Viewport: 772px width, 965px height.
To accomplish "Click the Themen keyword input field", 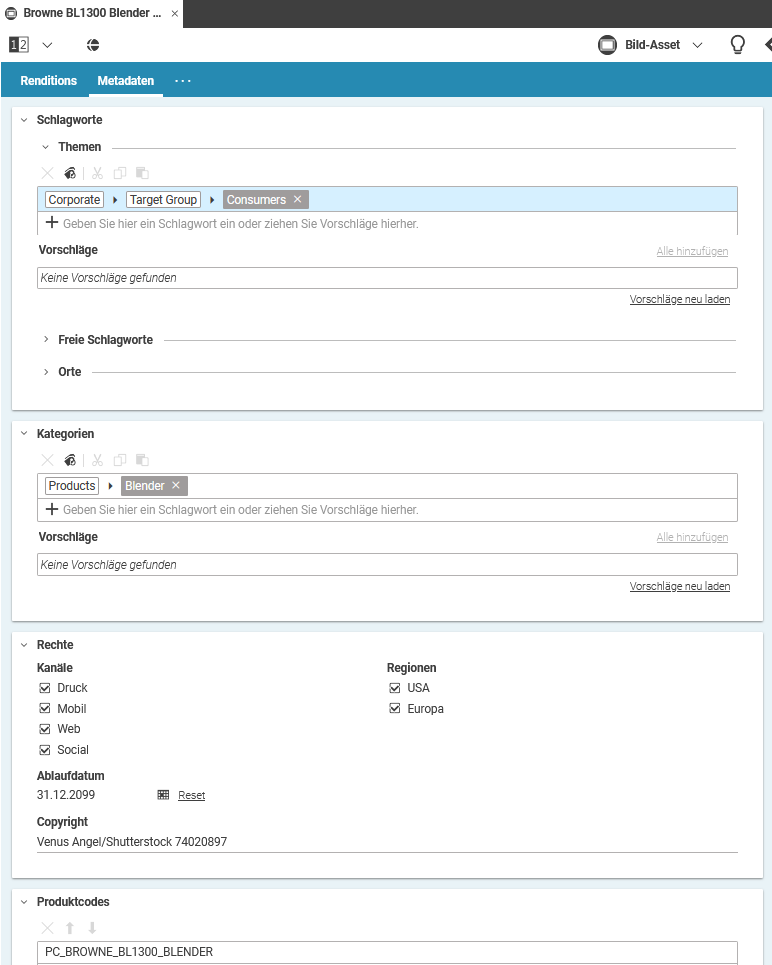I will pyautogui.click(x=387, y=223).
